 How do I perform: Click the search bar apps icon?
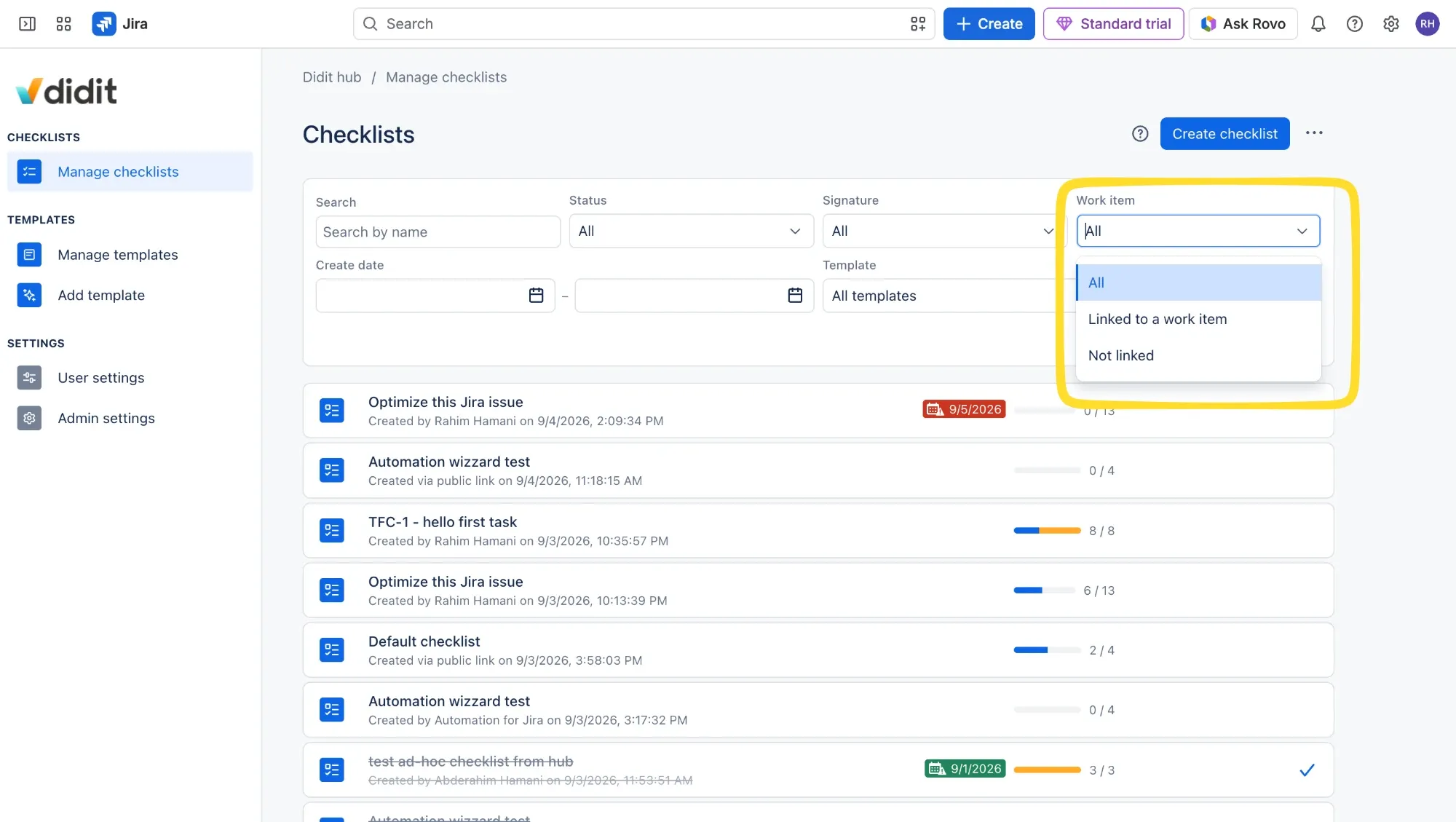918,24
